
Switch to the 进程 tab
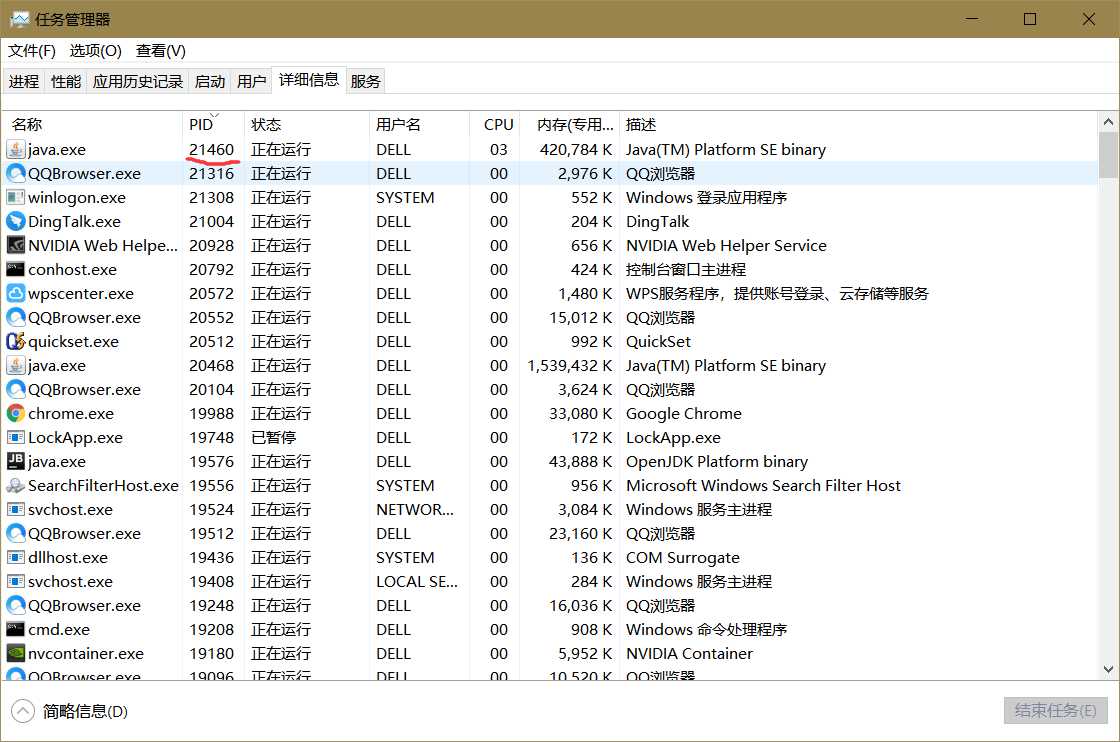coord(24,81)
